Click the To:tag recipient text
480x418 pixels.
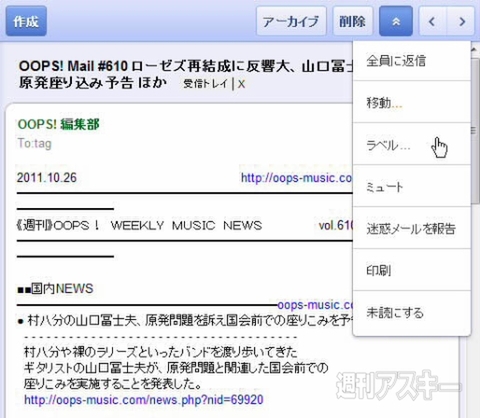pyautogui.click(x=34, y=143)
